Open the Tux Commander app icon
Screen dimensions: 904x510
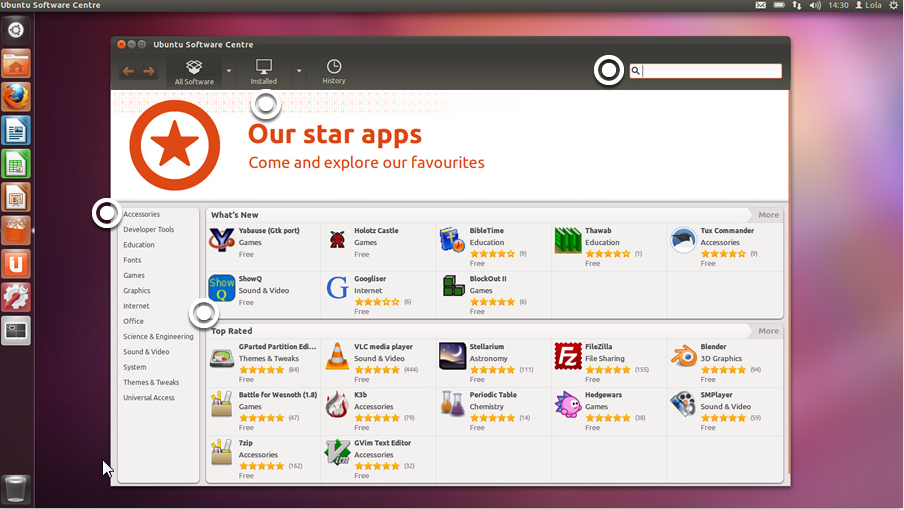pos(683,240)
